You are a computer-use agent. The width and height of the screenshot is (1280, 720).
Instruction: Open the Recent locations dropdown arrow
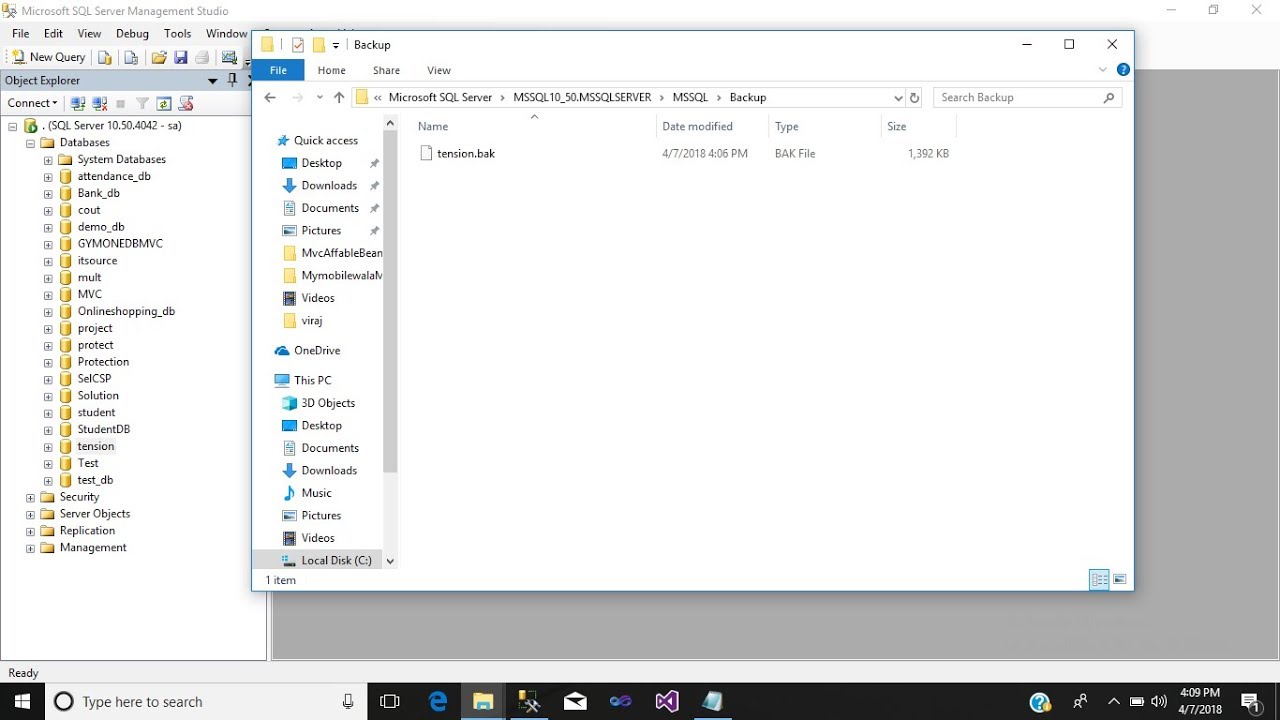pos(320,97)
